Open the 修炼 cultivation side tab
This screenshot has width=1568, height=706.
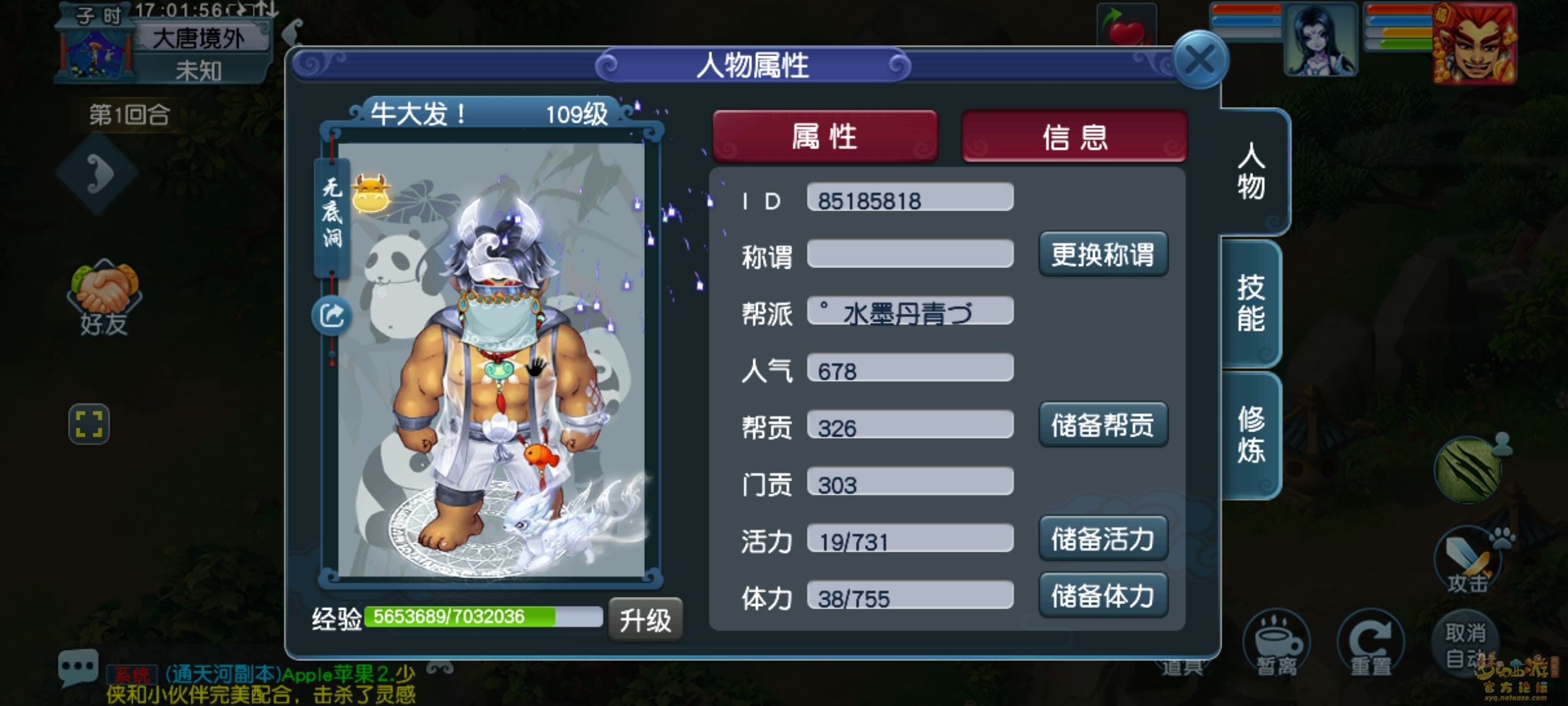pos(1250,435)
